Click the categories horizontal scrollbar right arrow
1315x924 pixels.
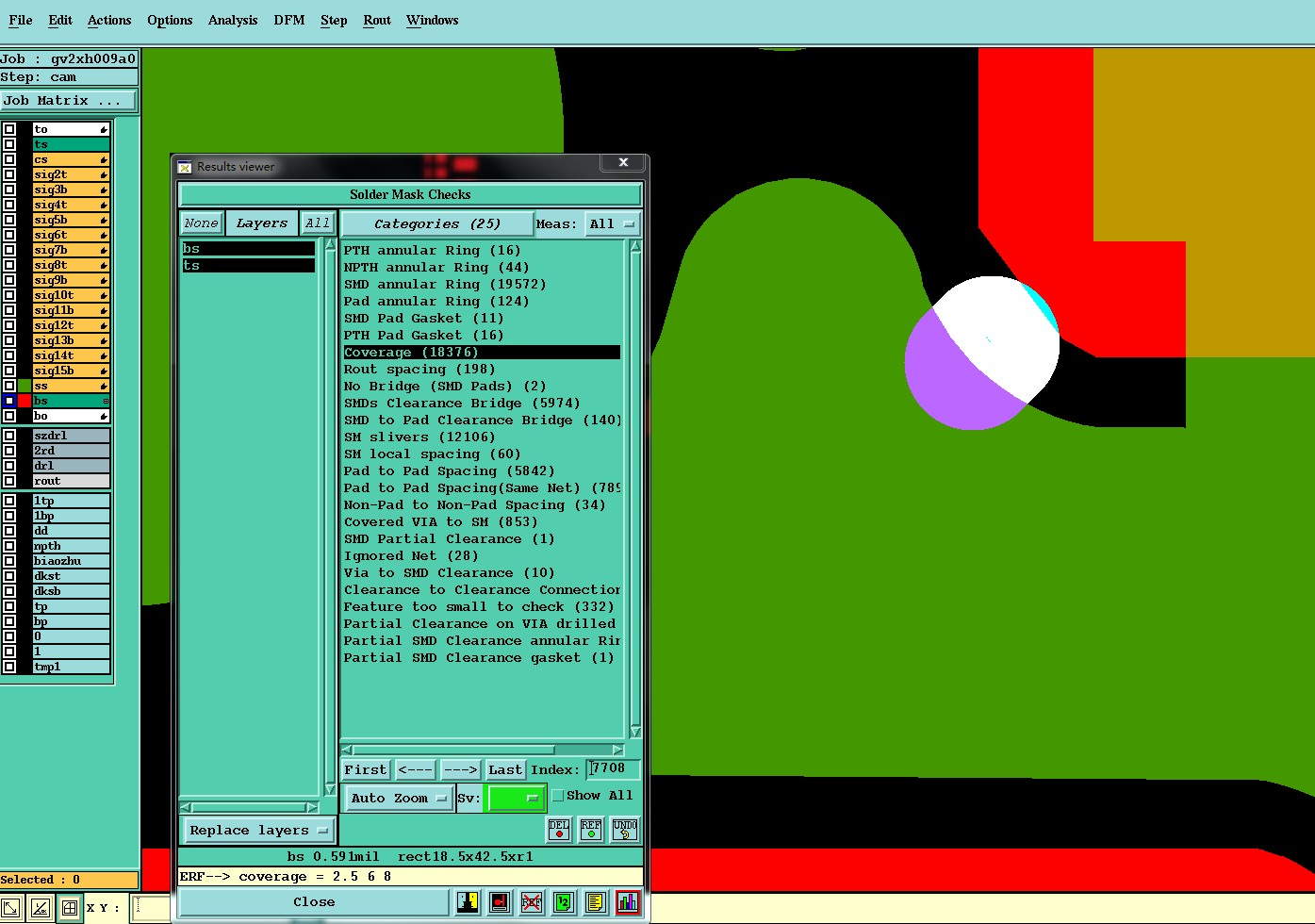[x=618, y=751]
